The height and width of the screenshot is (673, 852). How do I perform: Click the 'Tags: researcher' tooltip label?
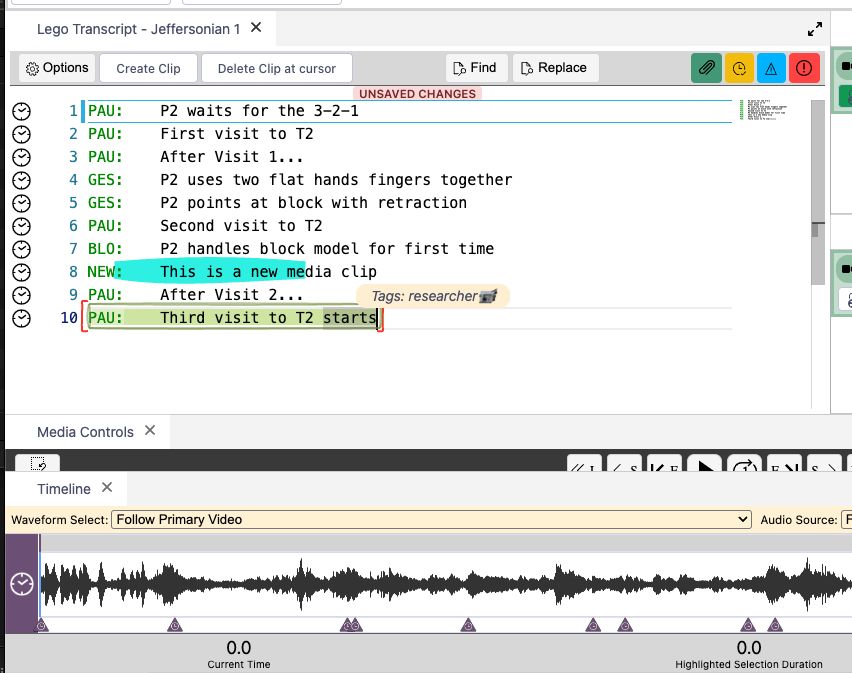[x=433, y=296]
